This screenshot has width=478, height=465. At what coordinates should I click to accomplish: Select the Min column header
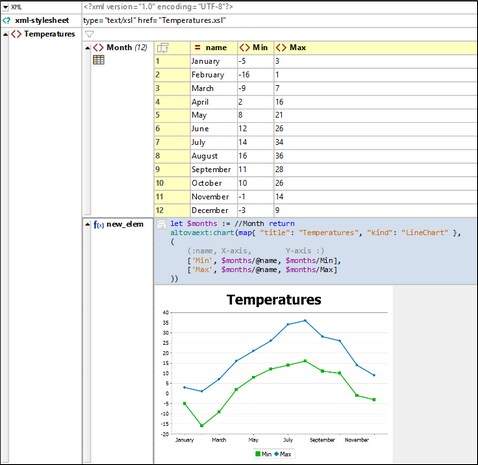(x=256, y=48)
